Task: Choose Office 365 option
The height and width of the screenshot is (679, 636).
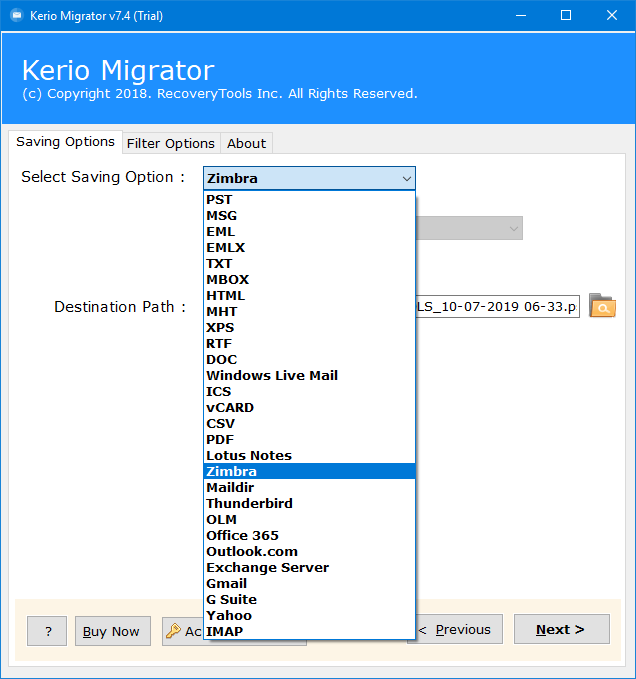Action: pyautogui.click(x=309, y=536)
